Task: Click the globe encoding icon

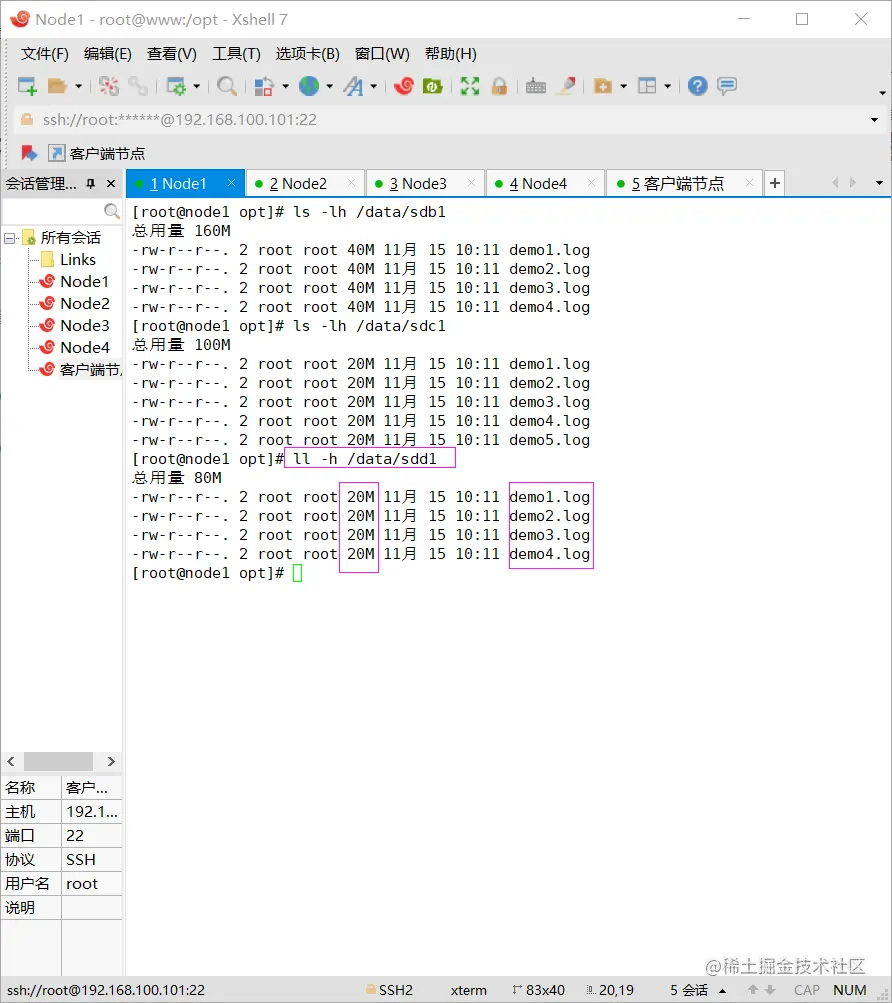Action: [x=309, y=86]
